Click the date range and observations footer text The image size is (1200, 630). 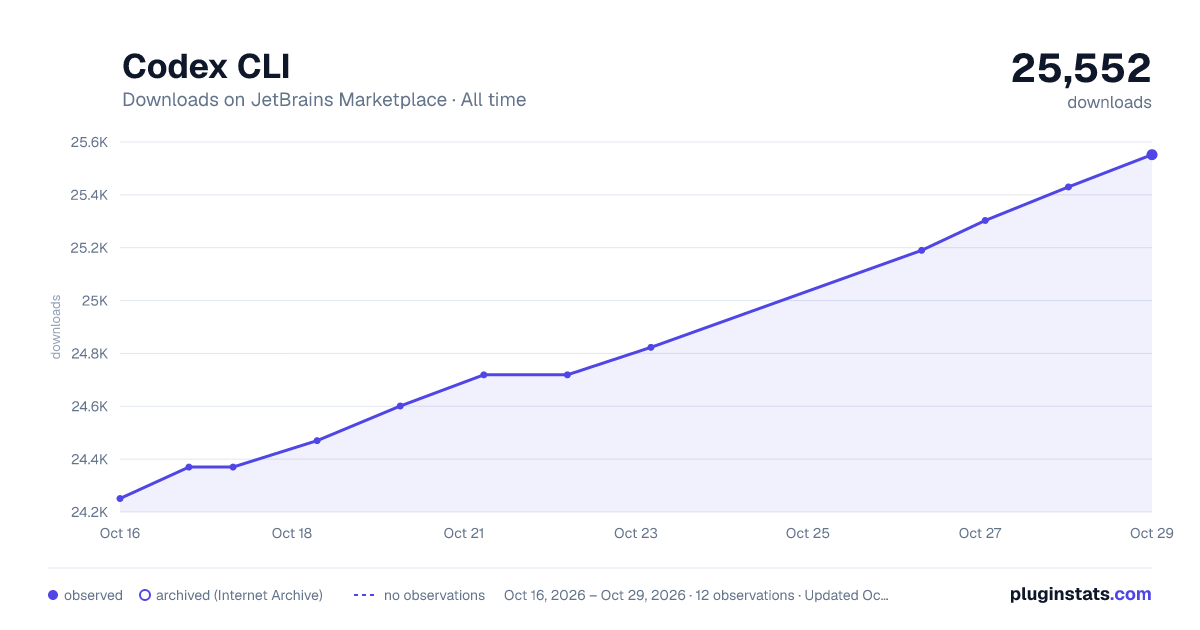click(x=696, y=595)
